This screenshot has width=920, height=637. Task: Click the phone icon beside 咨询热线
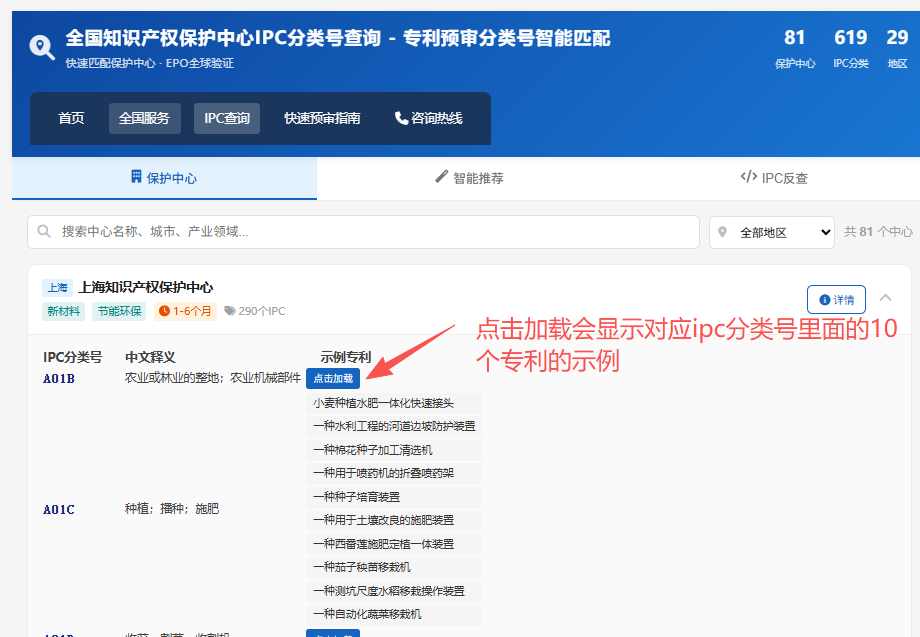[x=401, y=118]
